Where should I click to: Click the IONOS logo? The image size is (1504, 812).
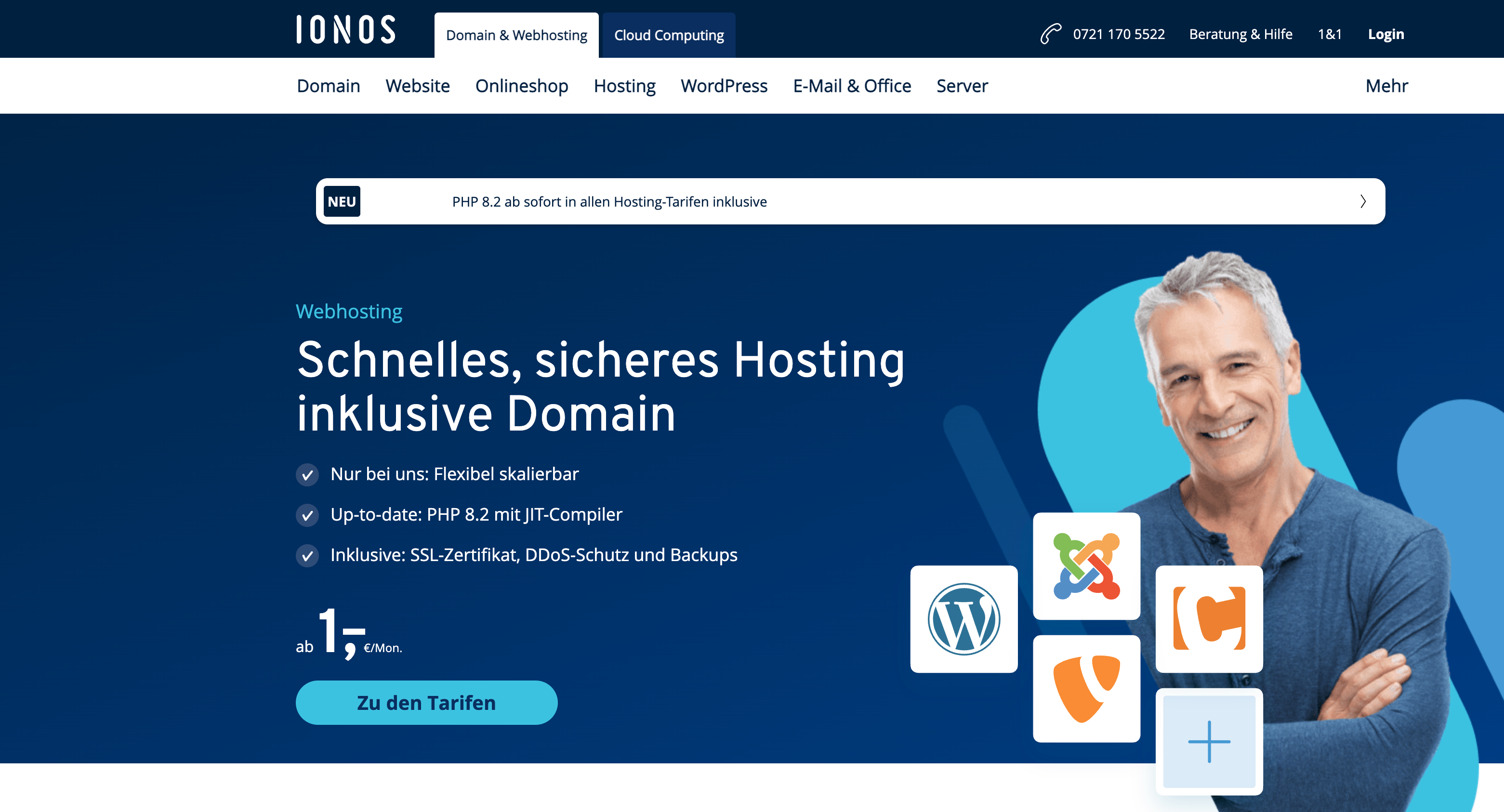[345, 30]
